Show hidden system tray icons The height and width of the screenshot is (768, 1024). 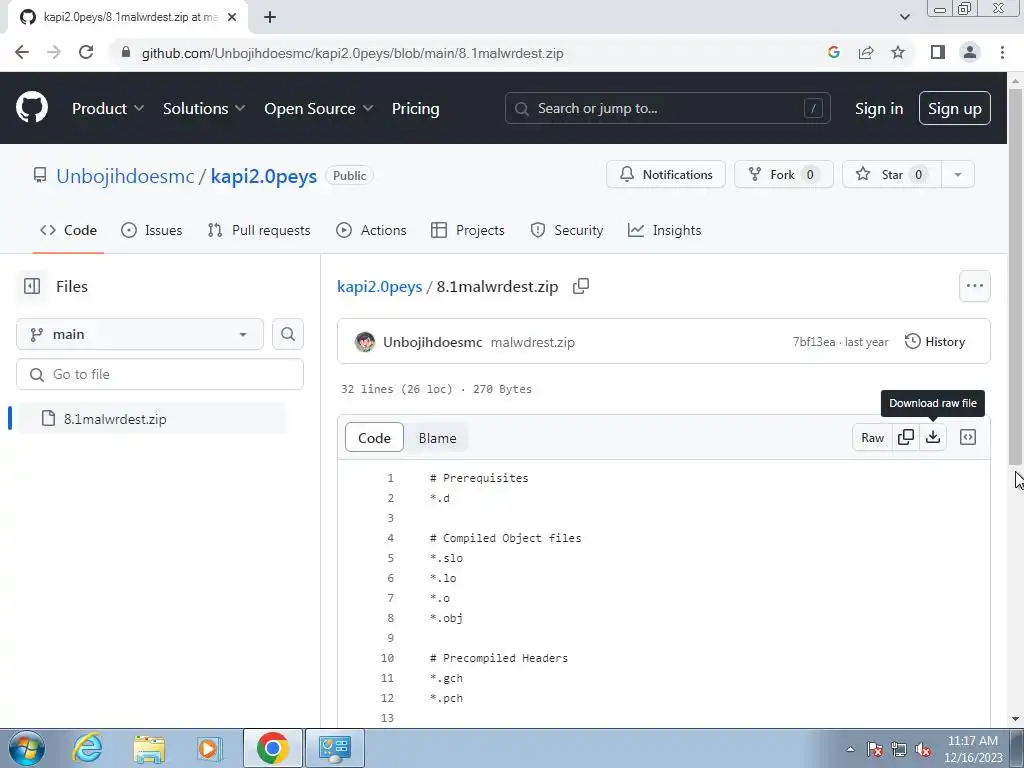point(850,750)
